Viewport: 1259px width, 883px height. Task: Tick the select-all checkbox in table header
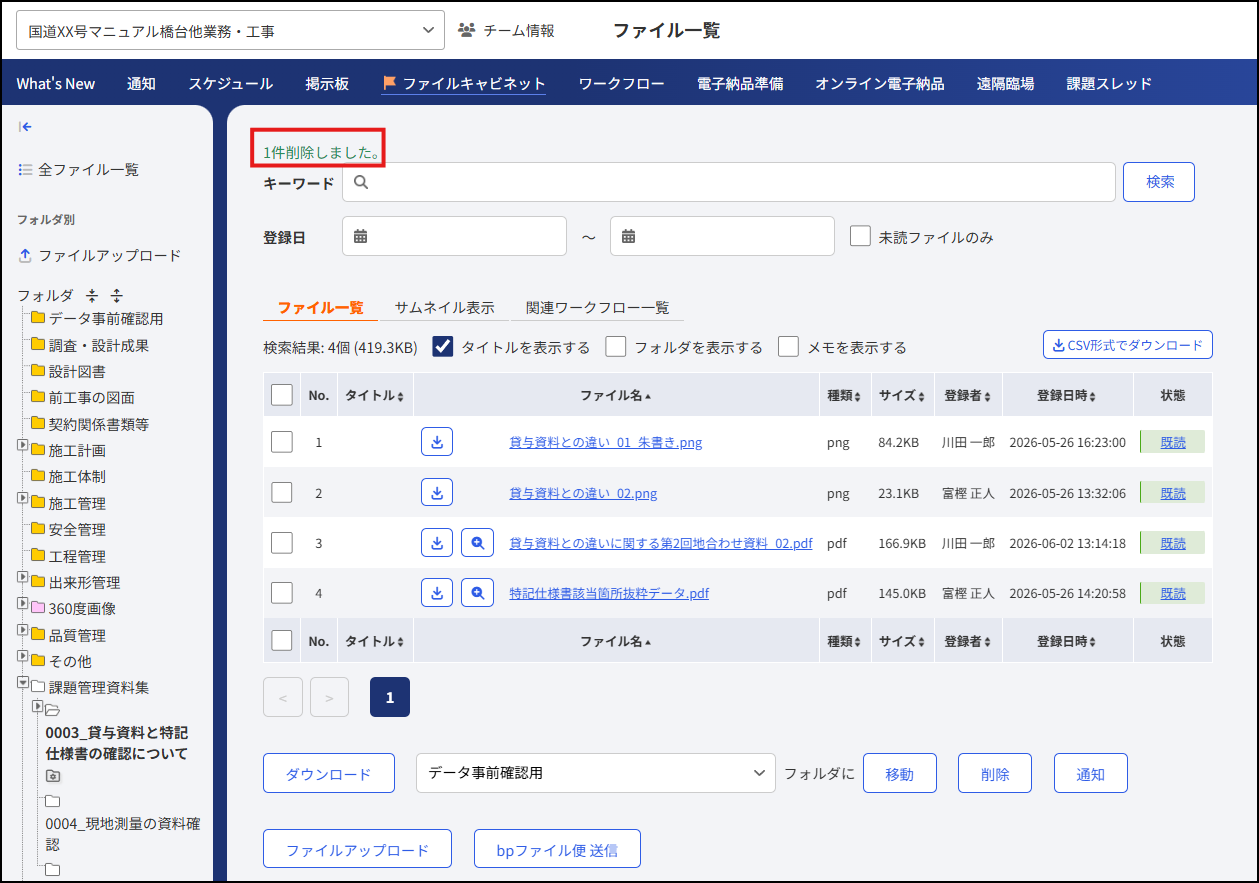282,395
